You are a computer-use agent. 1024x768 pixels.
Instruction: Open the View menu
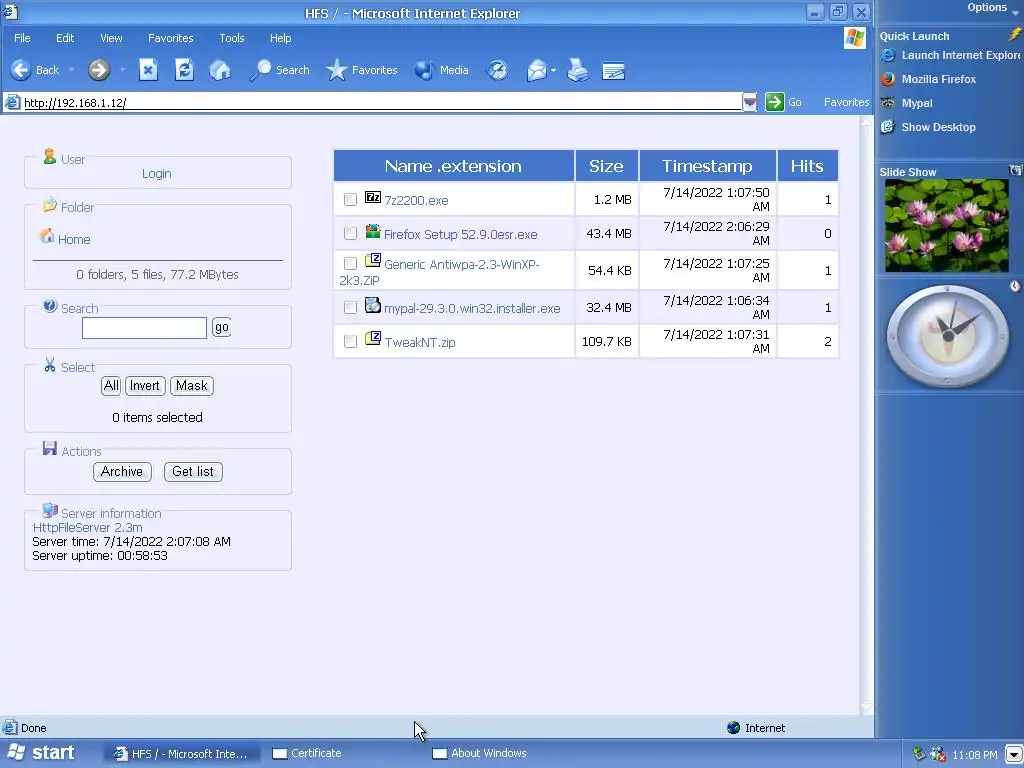point(111,38)
